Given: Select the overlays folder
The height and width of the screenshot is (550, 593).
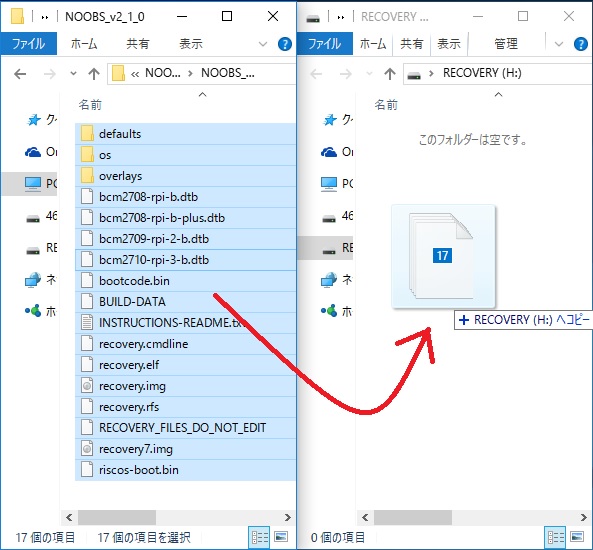Looking at the screenshot, I should pos(185,176).
